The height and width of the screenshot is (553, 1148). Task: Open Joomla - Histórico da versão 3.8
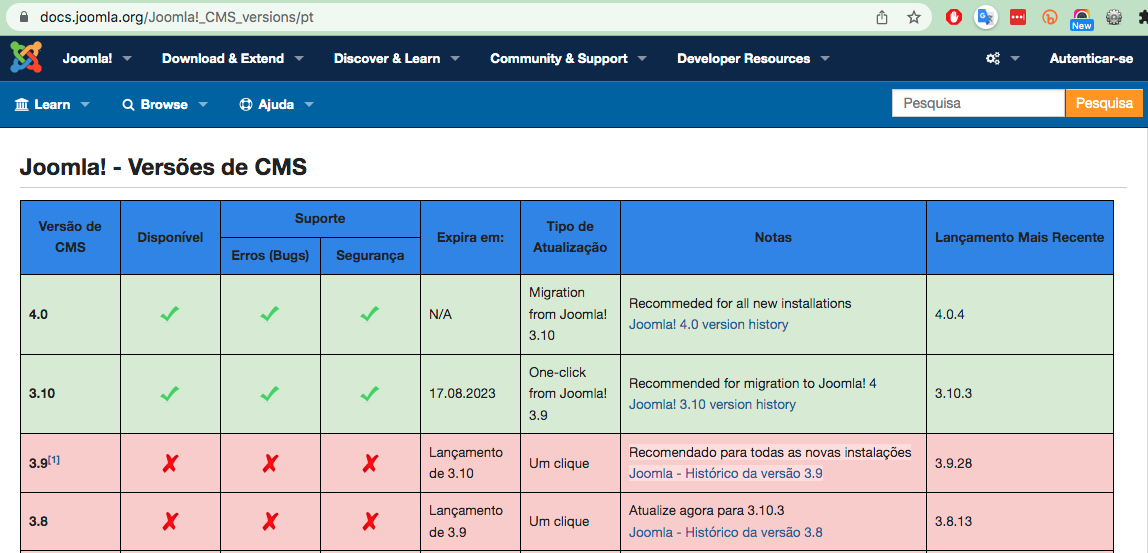click(726, 532)
